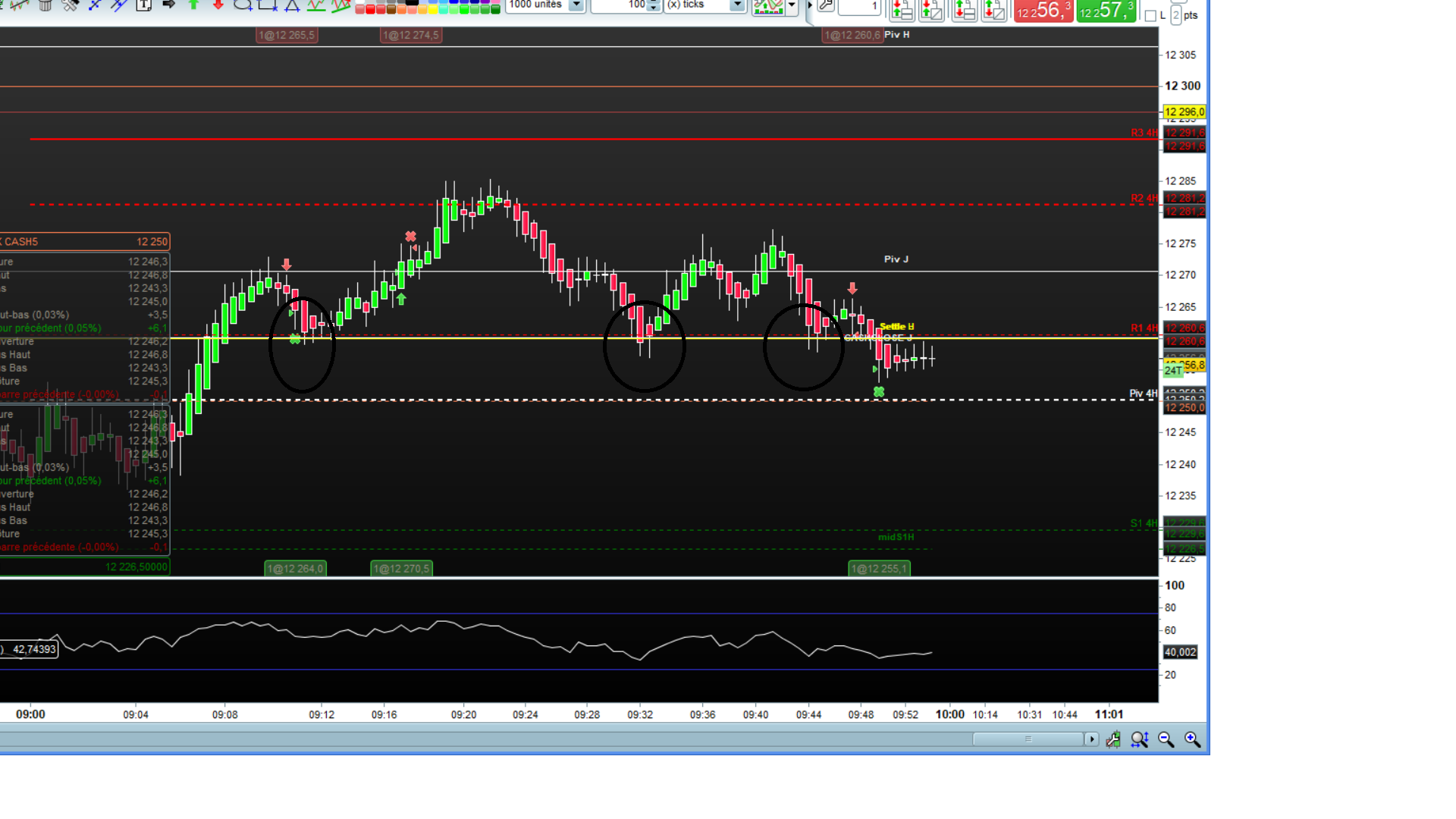Click the 1@12 274,5 order label
The height and width of the screenshot is (819, 1456).
pyautogui.click(x=410, y=35)
